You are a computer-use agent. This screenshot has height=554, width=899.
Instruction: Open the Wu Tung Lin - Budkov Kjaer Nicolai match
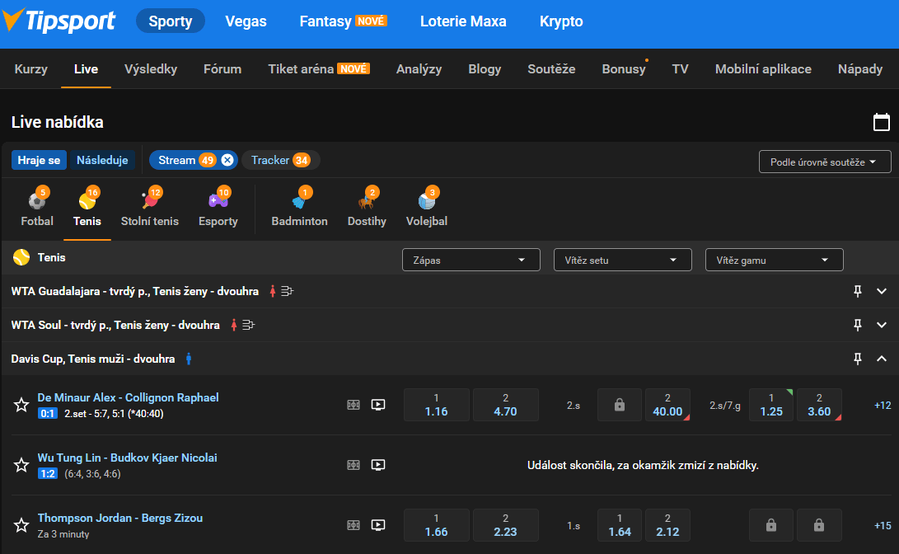127,458
